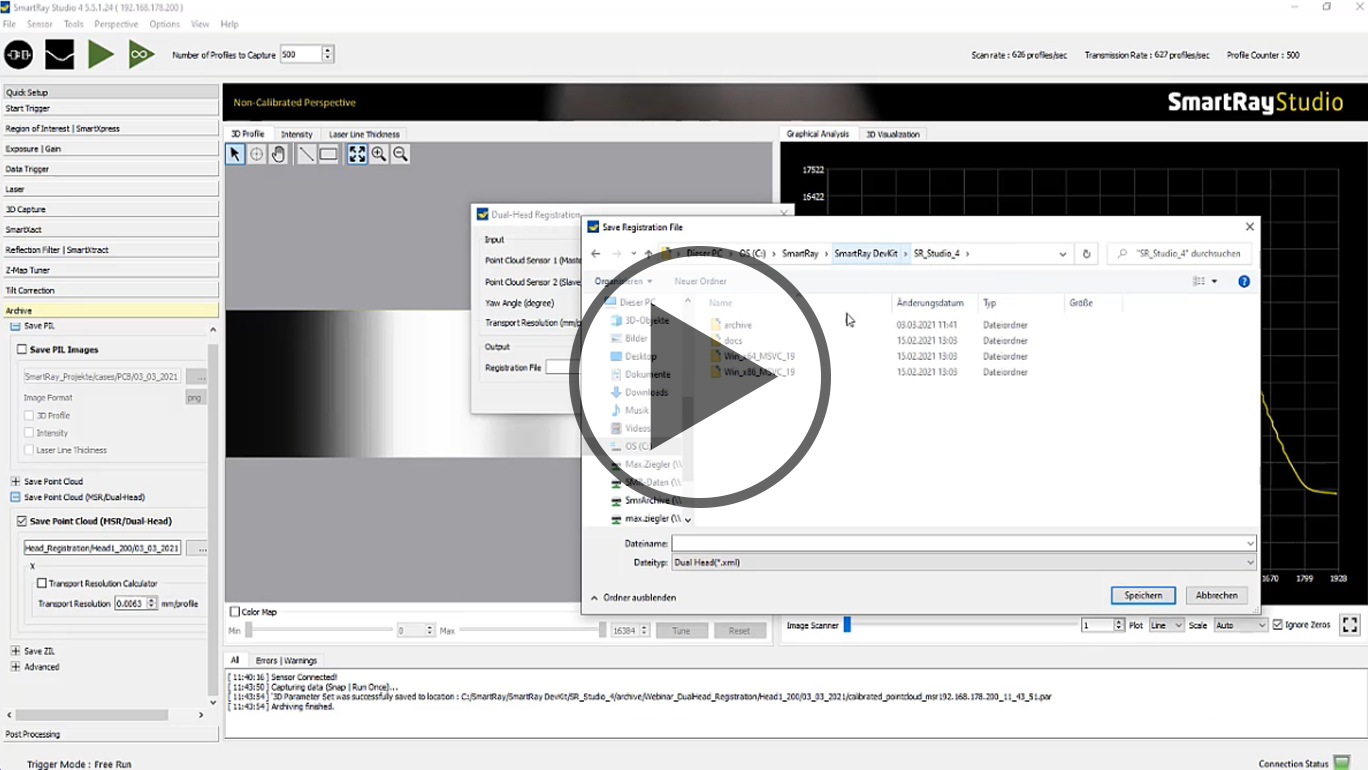Select Bilder in the navigation pane

636,338
